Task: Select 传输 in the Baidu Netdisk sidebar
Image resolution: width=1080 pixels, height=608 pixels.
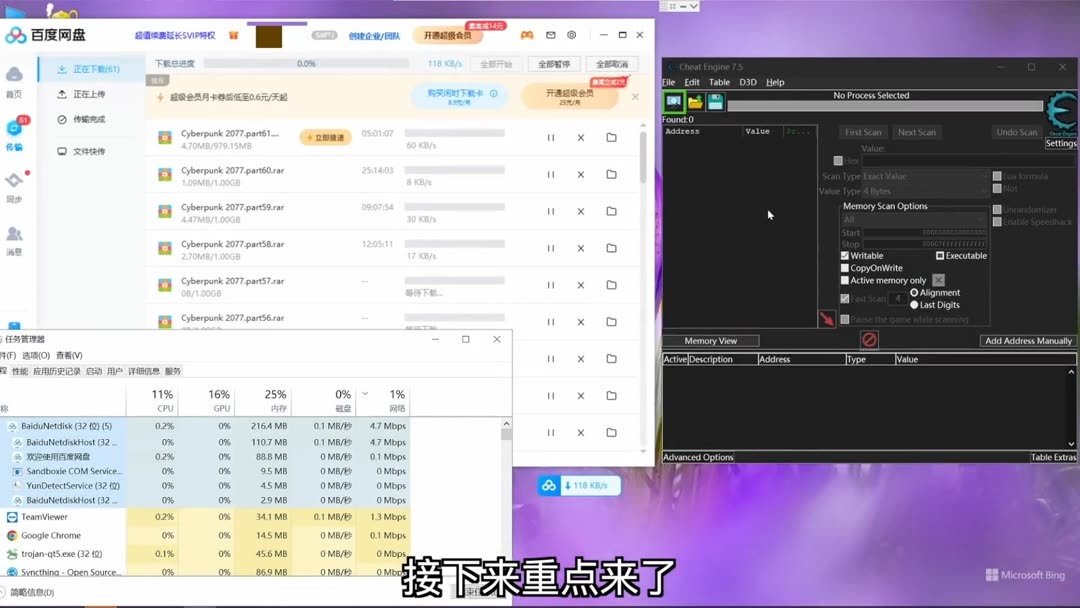Action: [13, 134]
